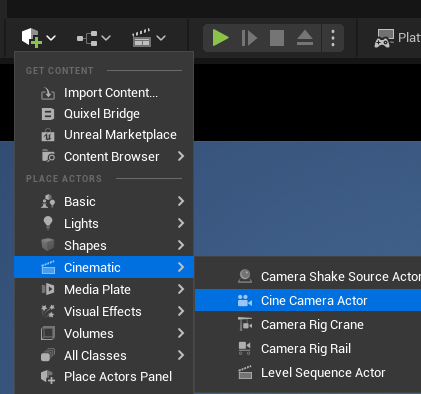Open Quixel Bridge

coord(104,114)
